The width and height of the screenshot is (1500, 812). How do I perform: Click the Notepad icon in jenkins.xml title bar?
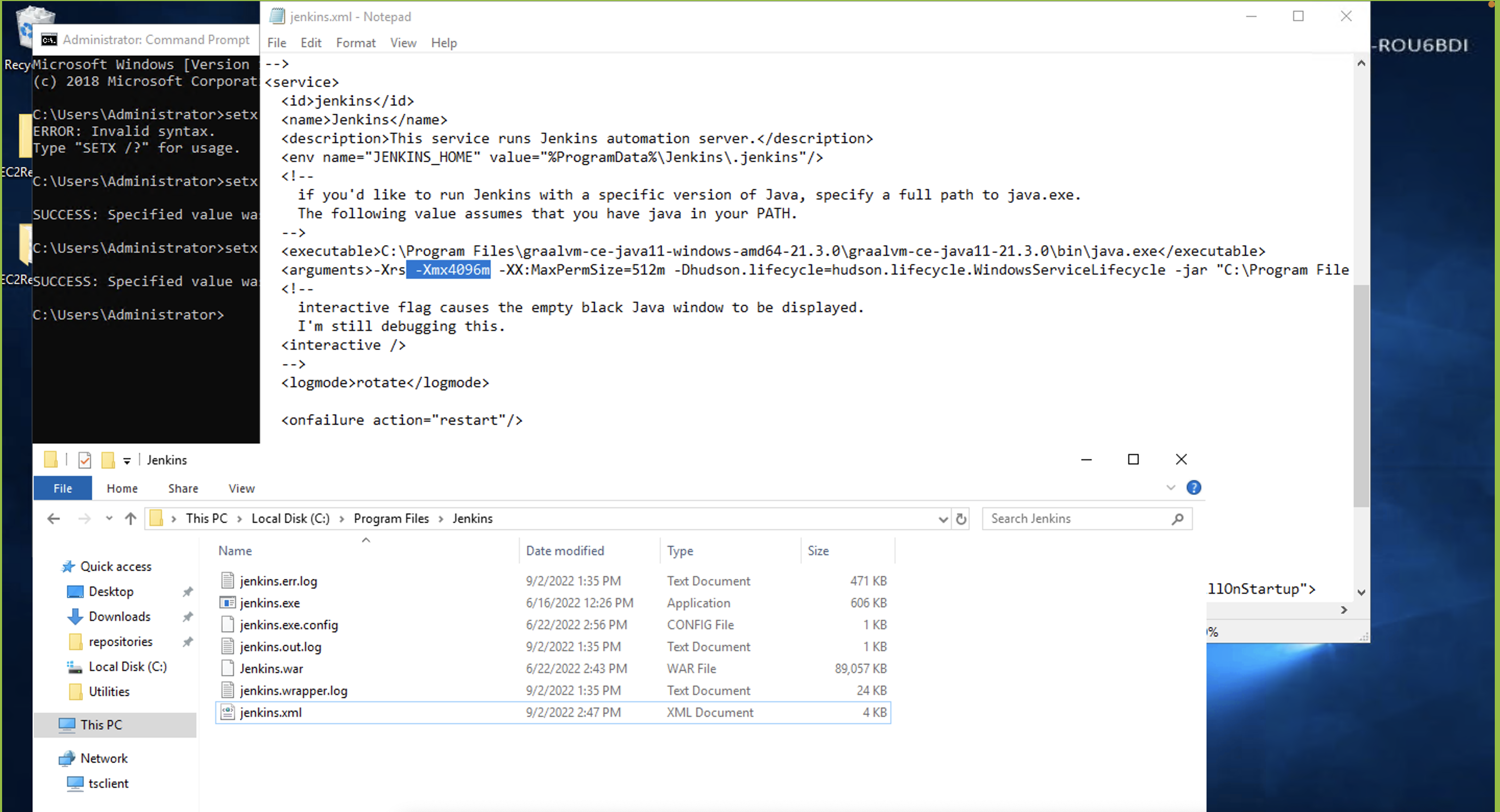278,16
